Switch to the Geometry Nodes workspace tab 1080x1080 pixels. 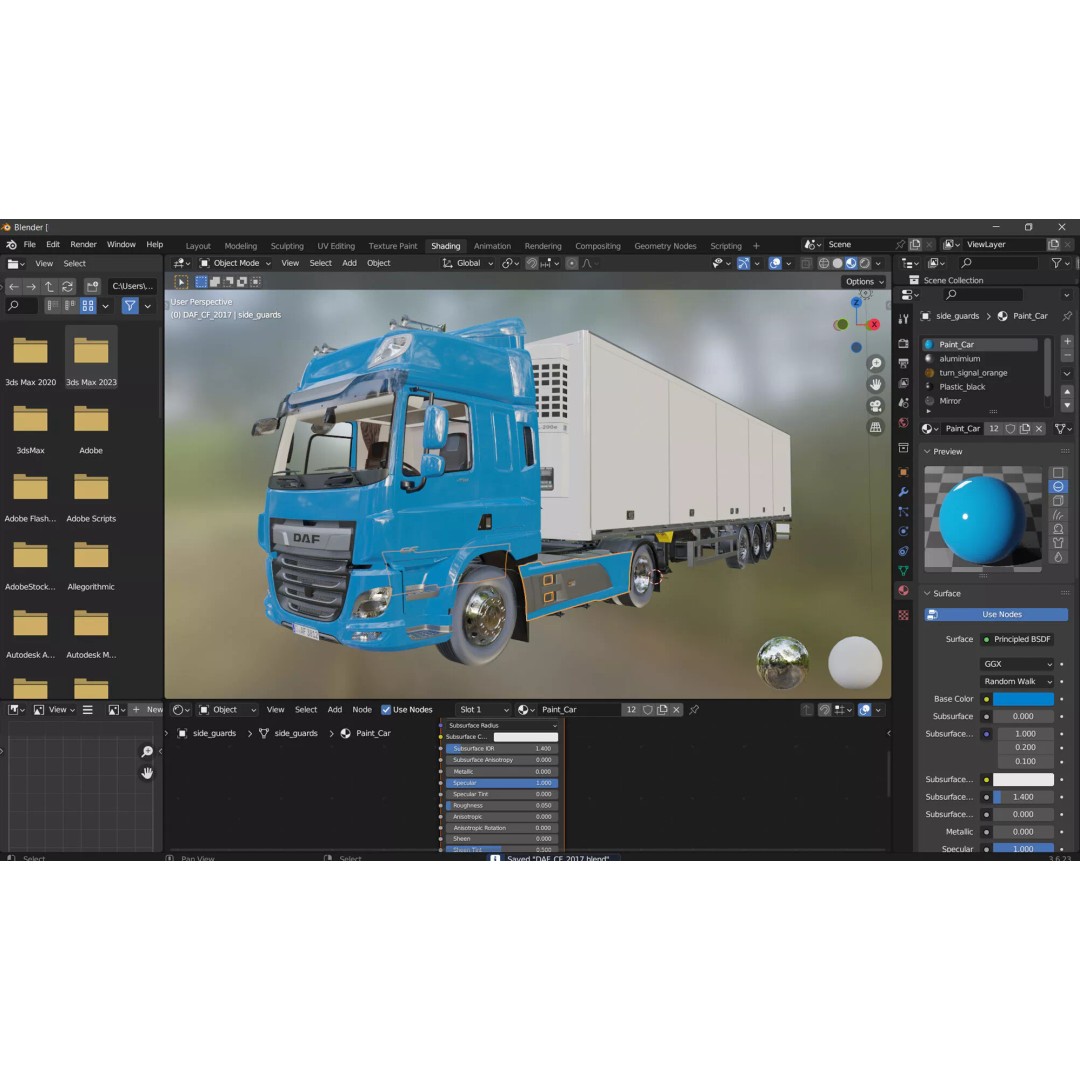[665, 245]
